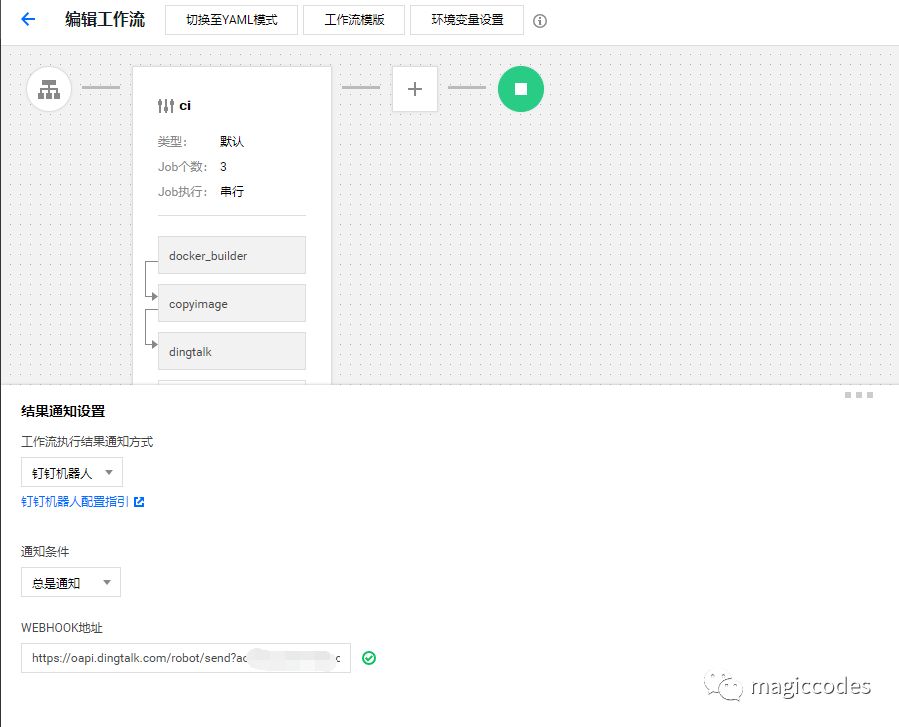This screenshot has height=727, width=899.
Task: Open the external link icon next to DingTalk guide
Action: tap(139, 502)
